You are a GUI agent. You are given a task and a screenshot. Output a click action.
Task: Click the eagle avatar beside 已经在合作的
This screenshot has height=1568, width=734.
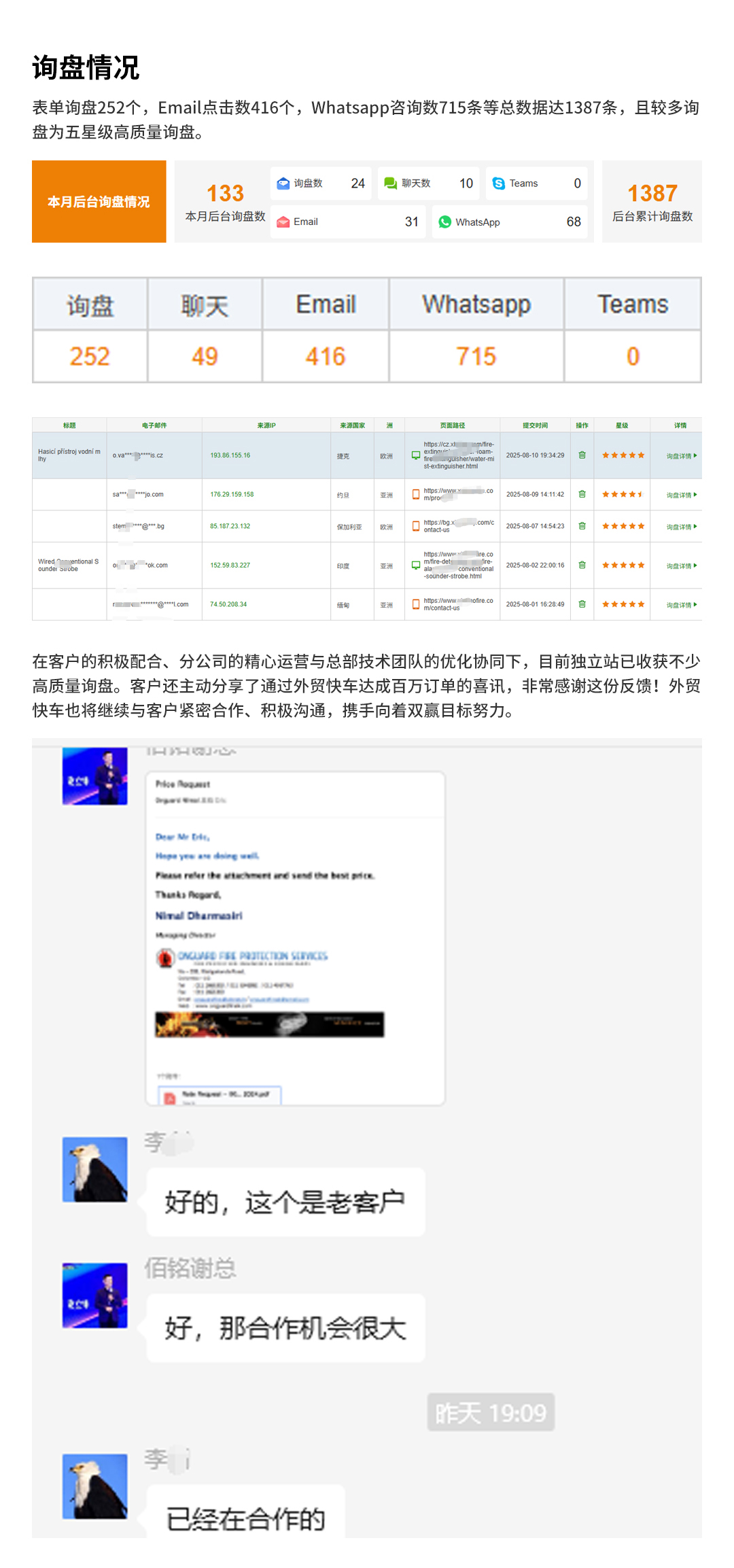click(x=95, y=1486)
